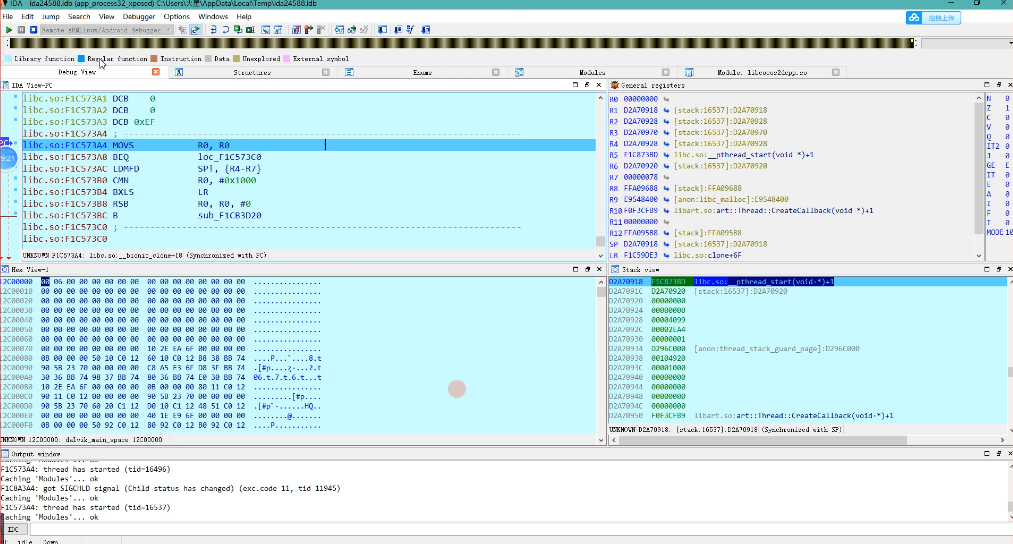This screenshot has width=1013, height=544.
Task: Click the Enums tab icon
Action: pos(350,73)
